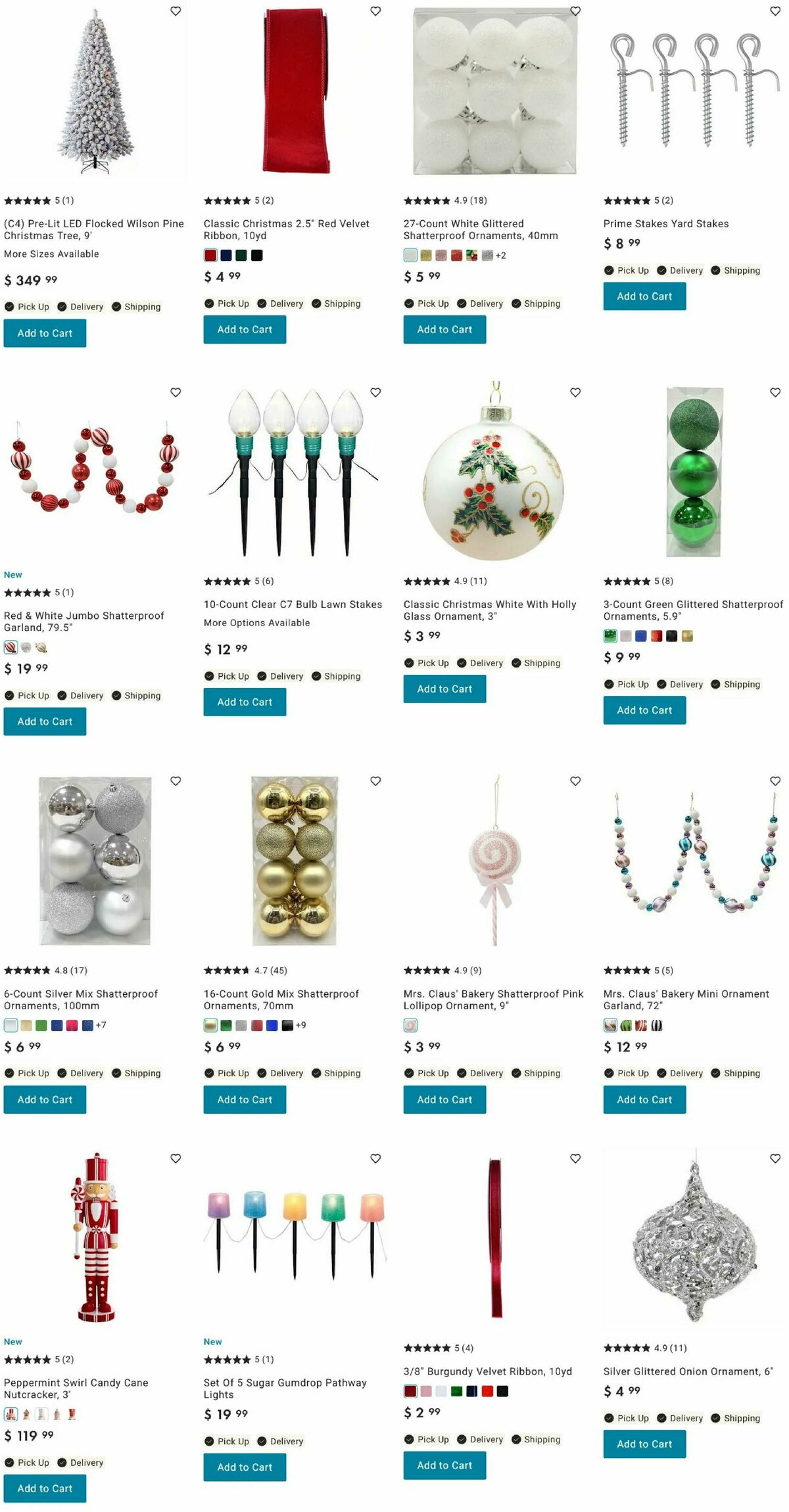
Task: Add Mrs. Claus' Mini Ornament Garland to cart
Action: [644, 1099]
